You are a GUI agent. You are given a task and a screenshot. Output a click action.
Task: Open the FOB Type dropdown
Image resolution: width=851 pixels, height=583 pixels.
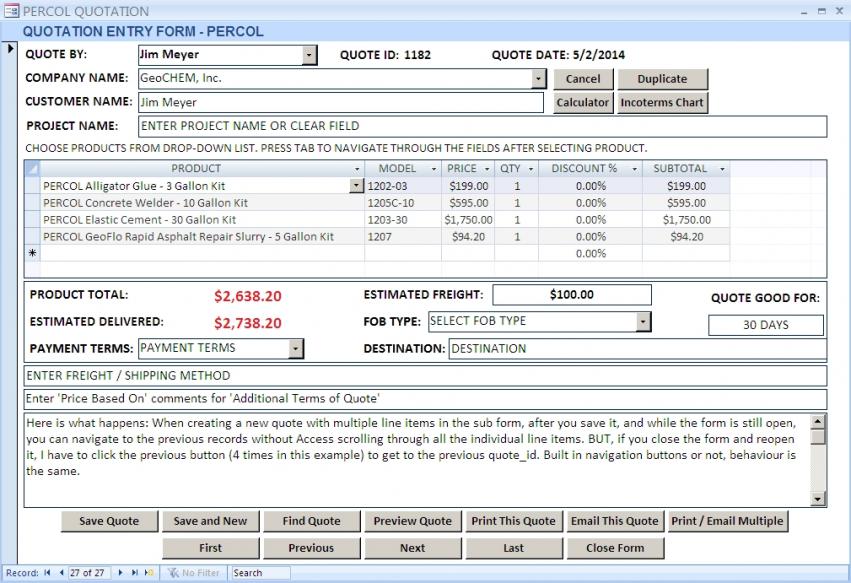pyautogui.click(x=643, y=321)
